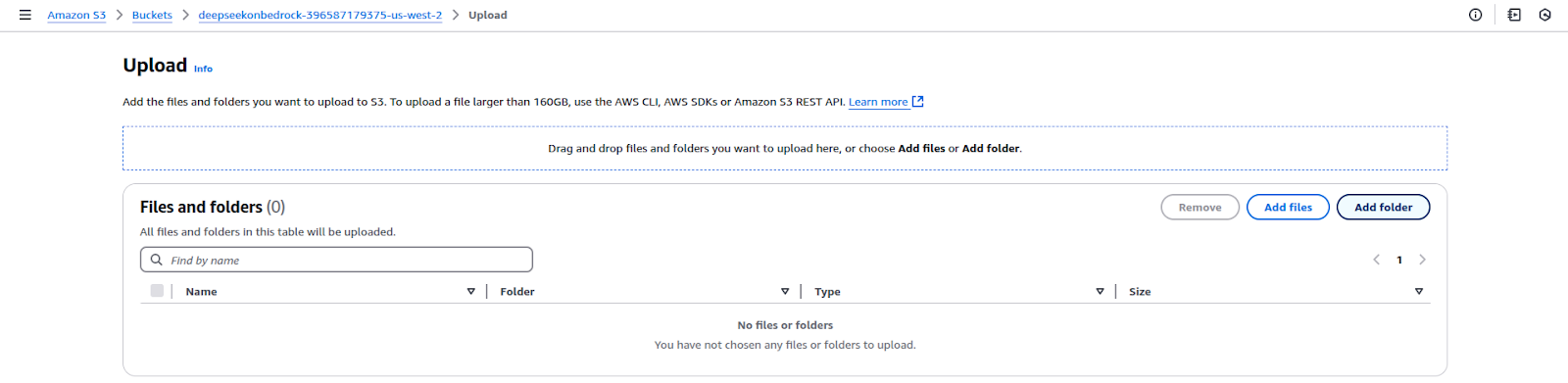This screenshot has width=1568, height=383.
Task: Sort by Type column arrow
Action: [x=1100, y=291]
